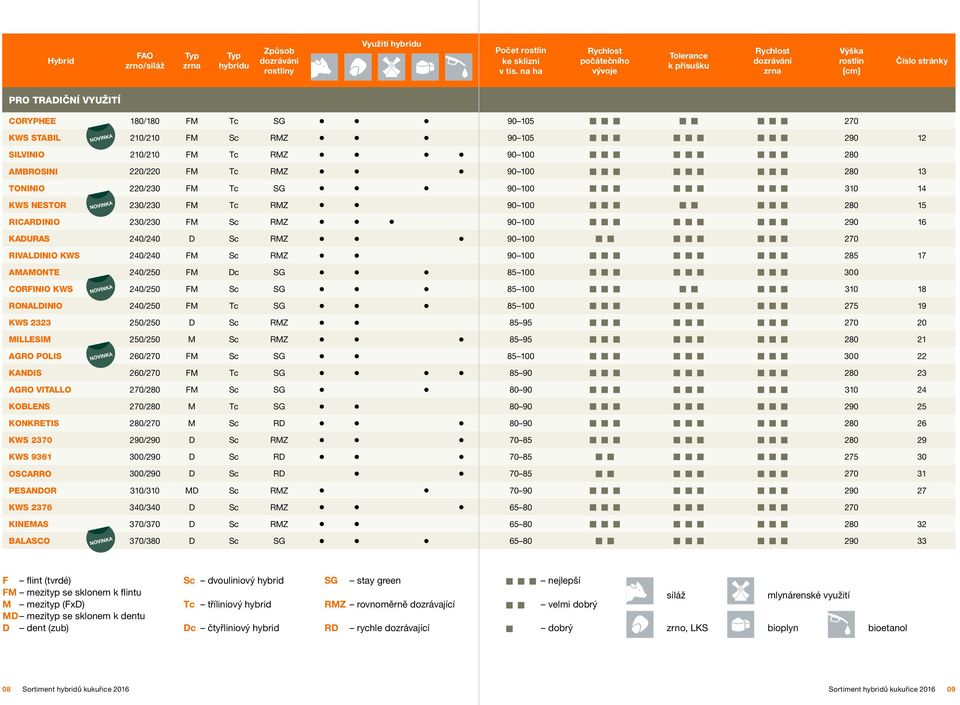
Task: Click the legend bioplyn tank icon
Action: [740, 625]
